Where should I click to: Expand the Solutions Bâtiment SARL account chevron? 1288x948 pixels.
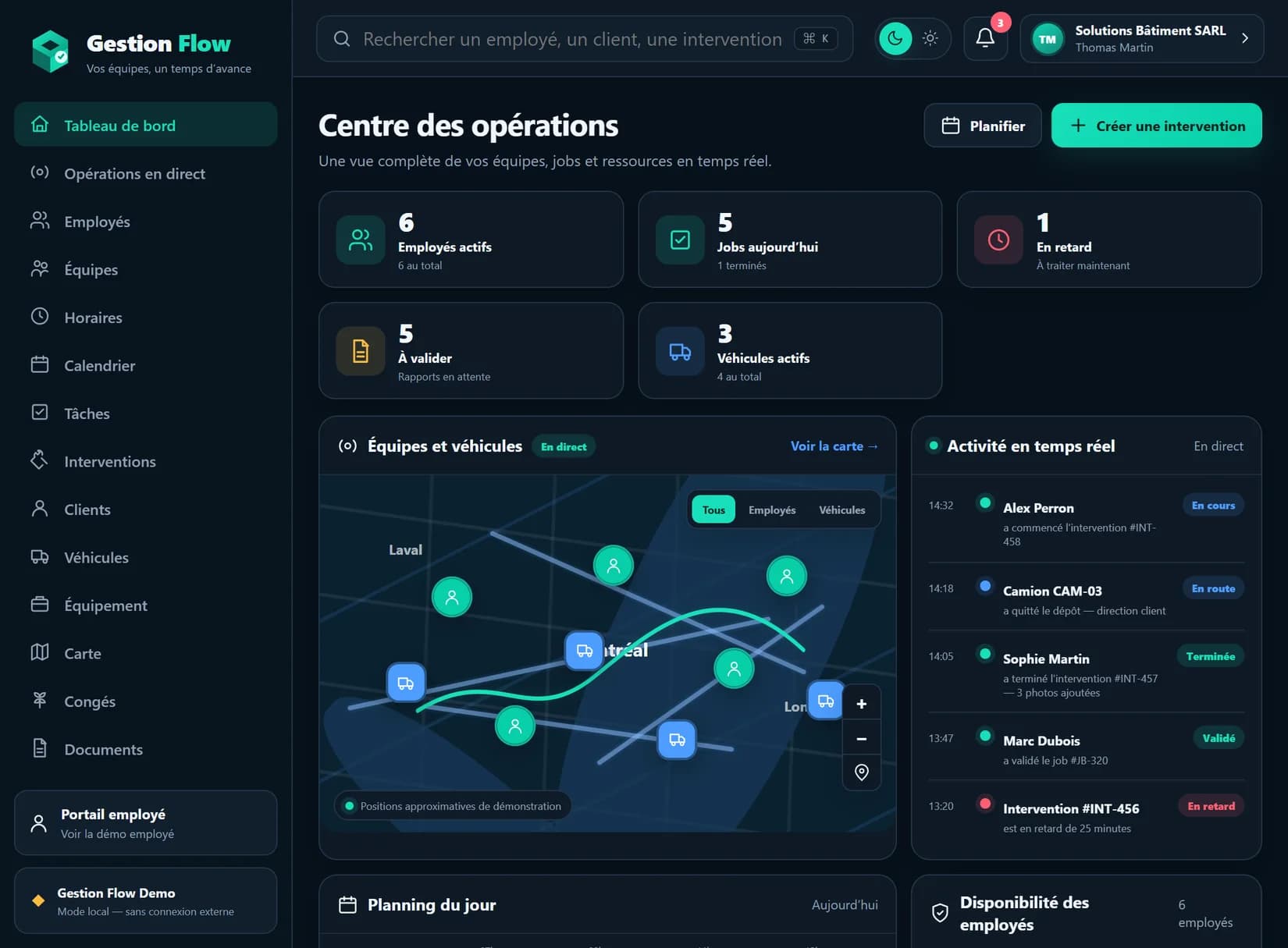1245,38
